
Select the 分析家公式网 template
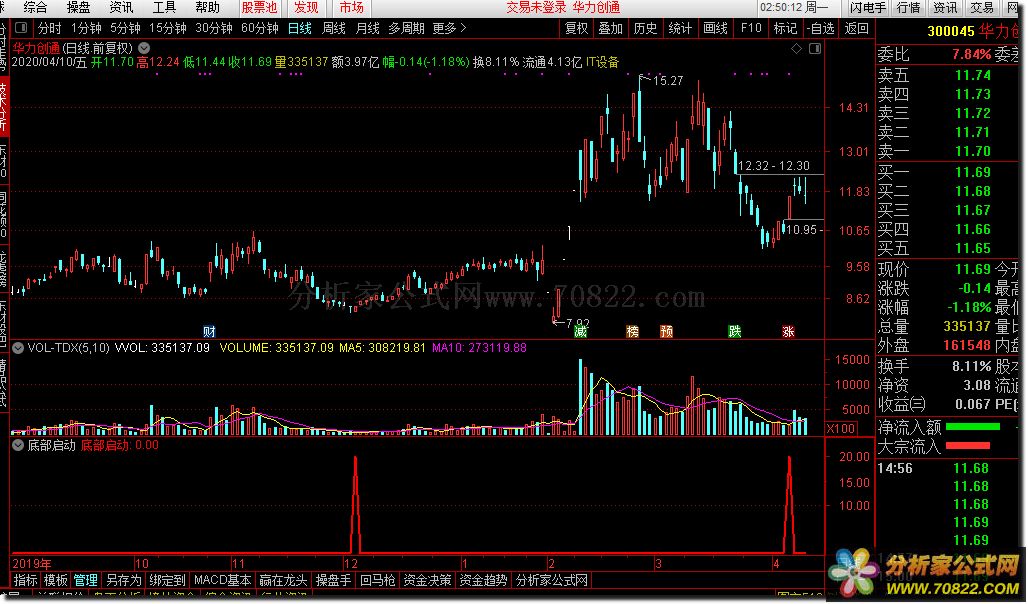(x=551, y=580)
